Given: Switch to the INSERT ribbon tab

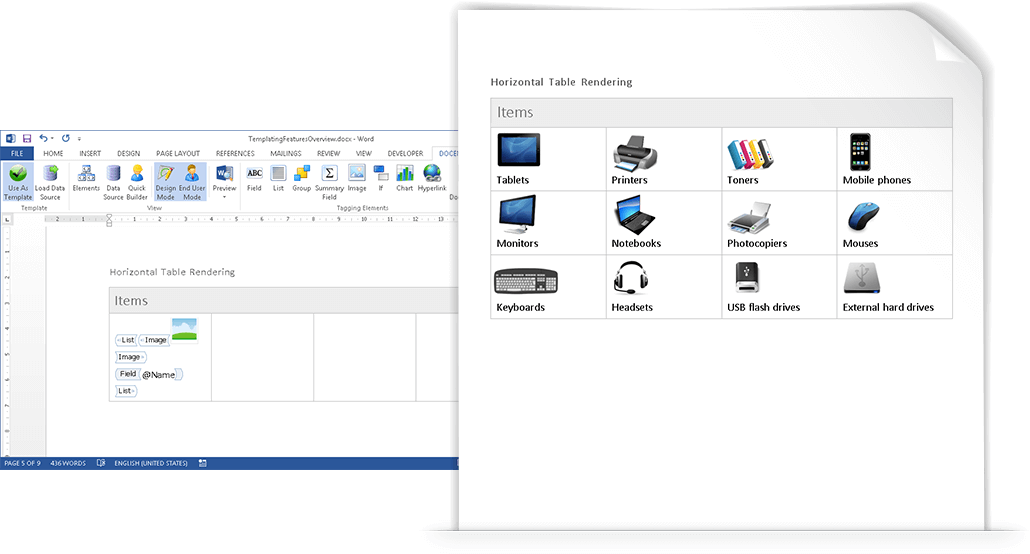Looking at the screenshot, I should tap(90, 154).
